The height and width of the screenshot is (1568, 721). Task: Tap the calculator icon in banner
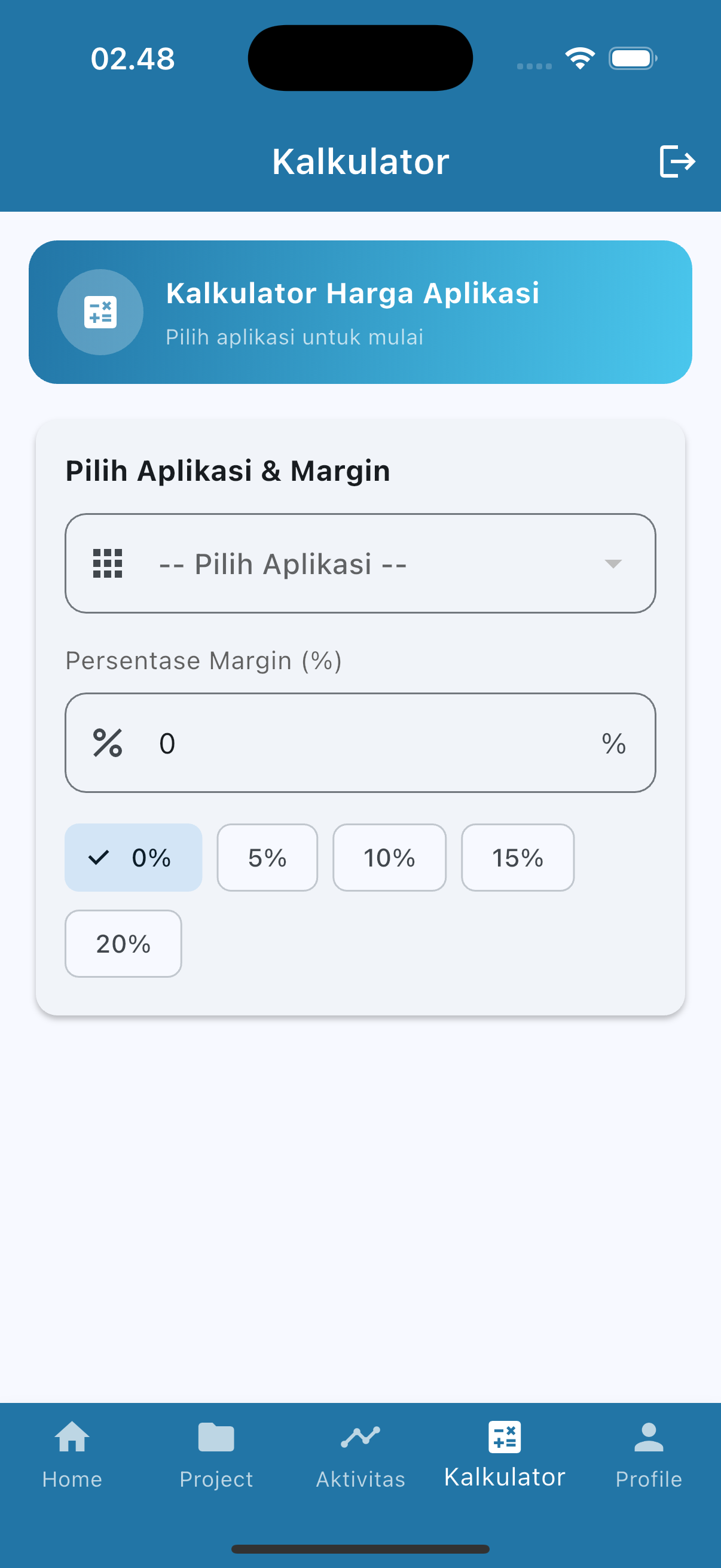pyautogui.click(x=100, y=312)
